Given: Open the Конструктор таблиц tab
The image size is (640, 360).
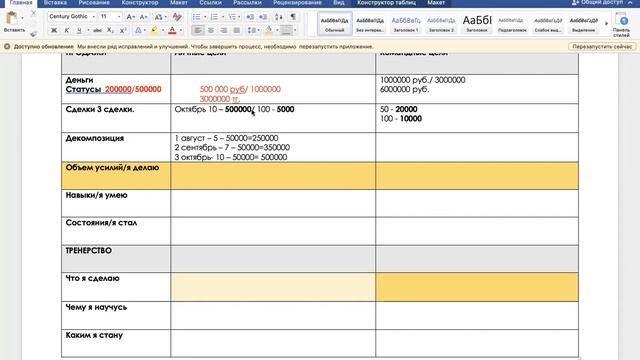Looking at the screenshot, I should coord(386,2).
